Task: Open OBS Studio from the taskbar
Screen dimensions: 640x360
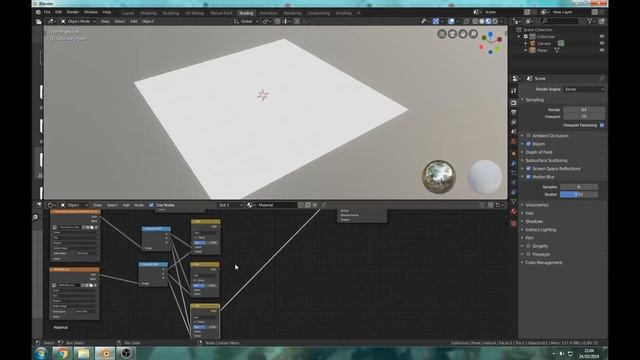Action: [126, 353]
